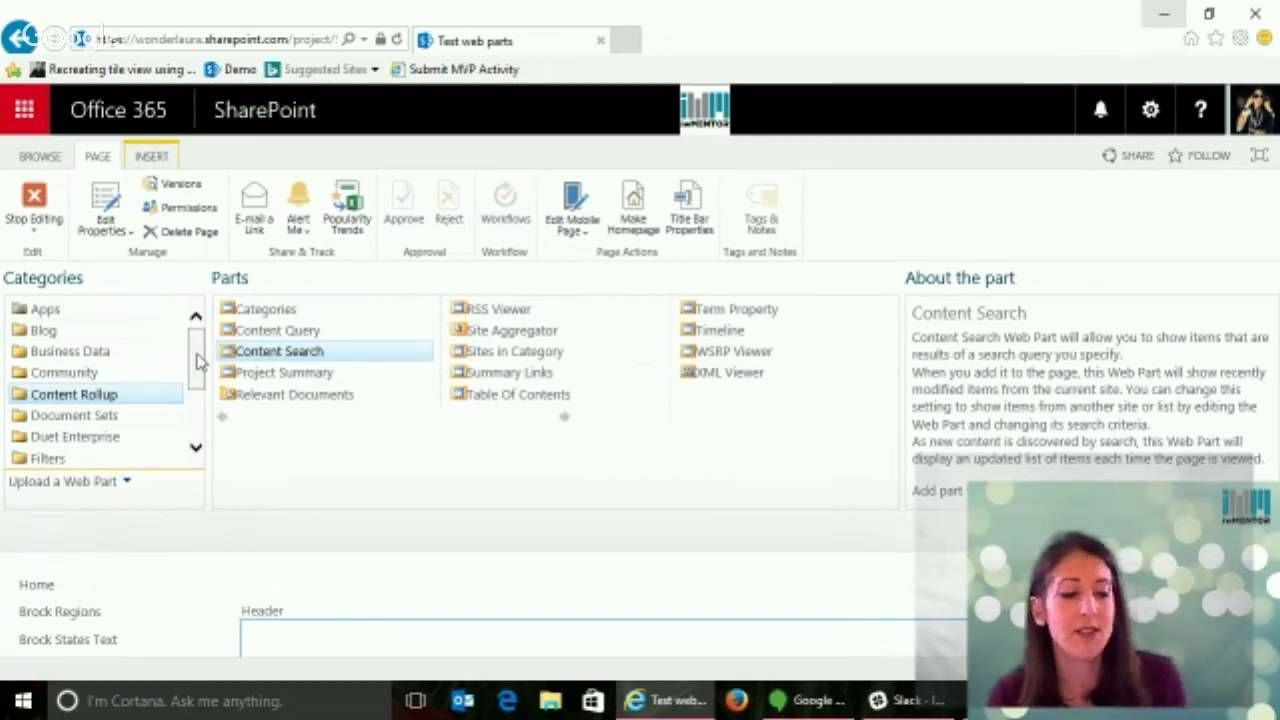Select the Content Search web part
The image size is (1280, 720).
[x=325, y=351]
